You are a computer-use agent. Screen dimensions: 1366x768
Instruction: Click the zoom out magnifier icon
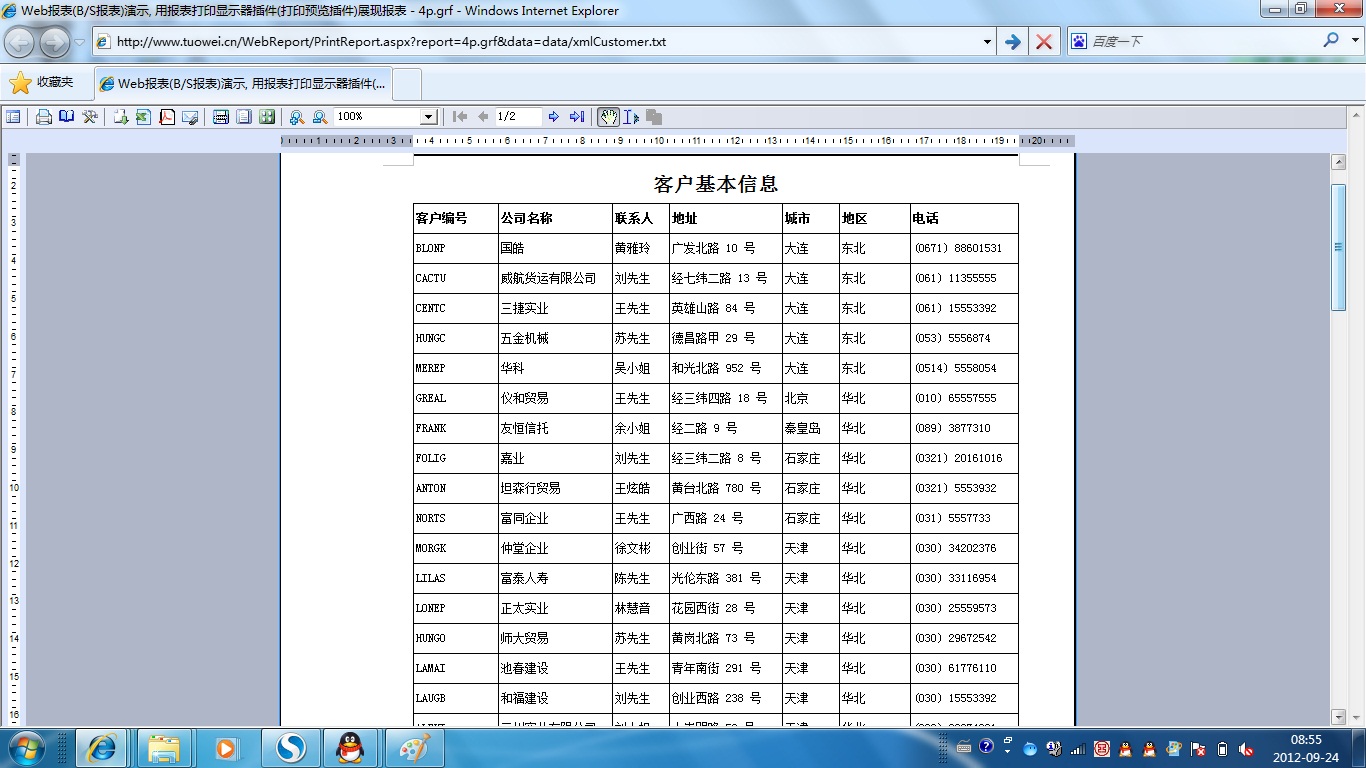tap(320, 117)
